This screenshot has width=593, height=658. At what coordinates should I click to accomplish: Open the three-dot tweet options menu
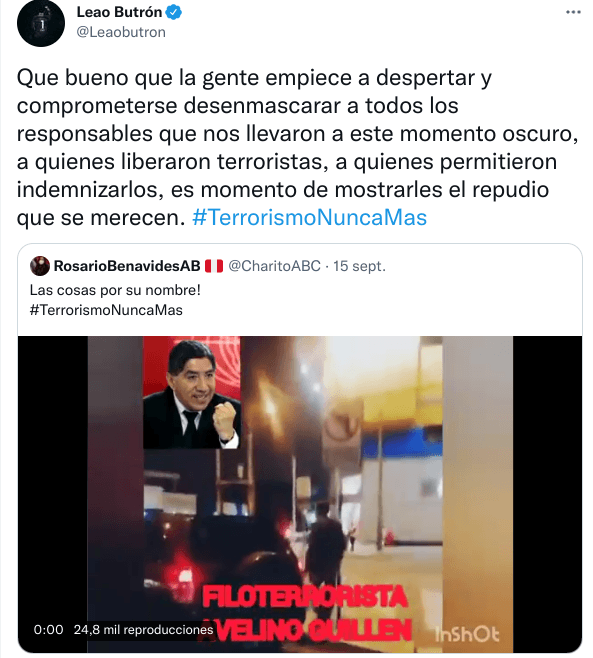pyautogui.click(x=573, y=12)
